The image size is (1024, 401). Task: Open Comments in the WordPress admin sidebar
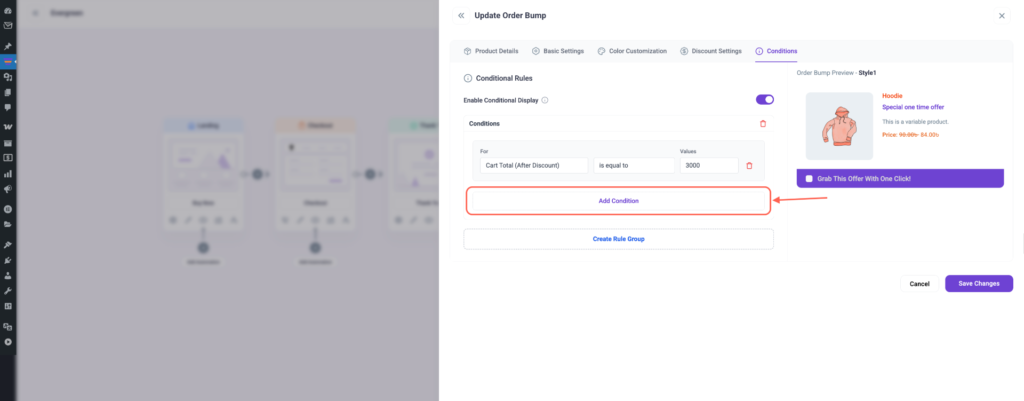click(8, 106)
